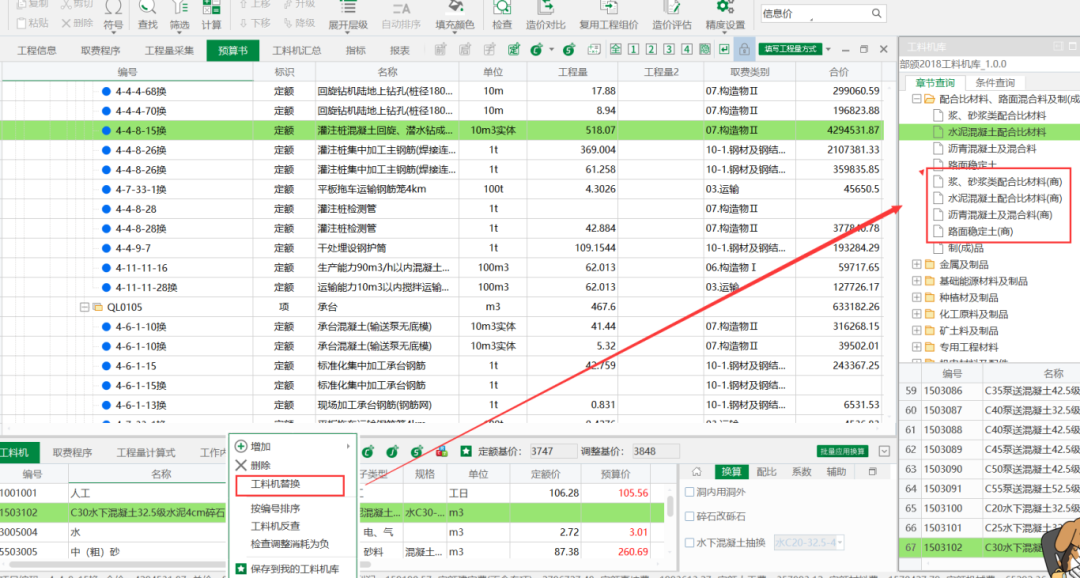Open the 筛选 filter tool

point(180,15)
